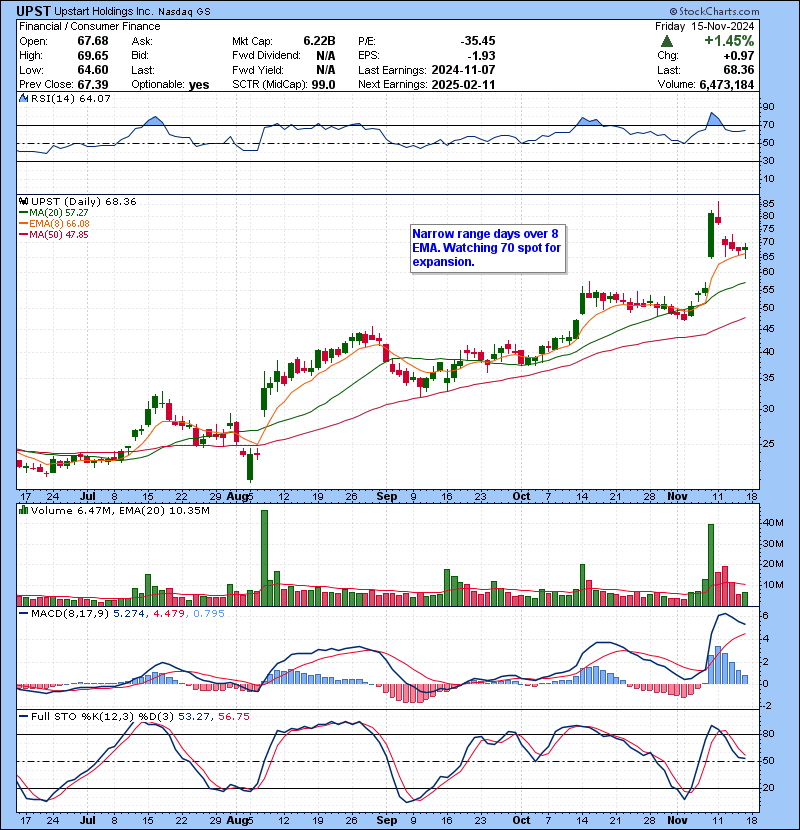Click the stochastic %K value 53.27

coord(194,716)
